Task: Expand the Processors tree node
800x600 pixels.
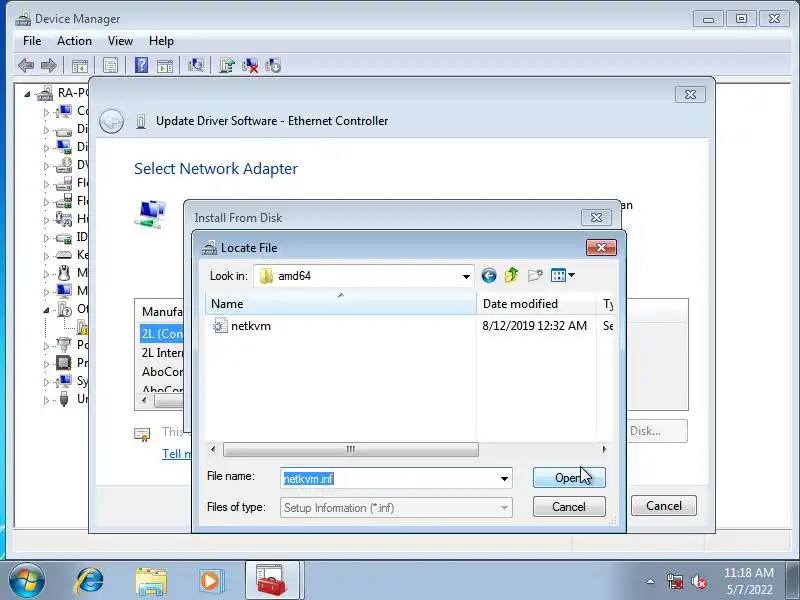Action: tap(46, 364)
